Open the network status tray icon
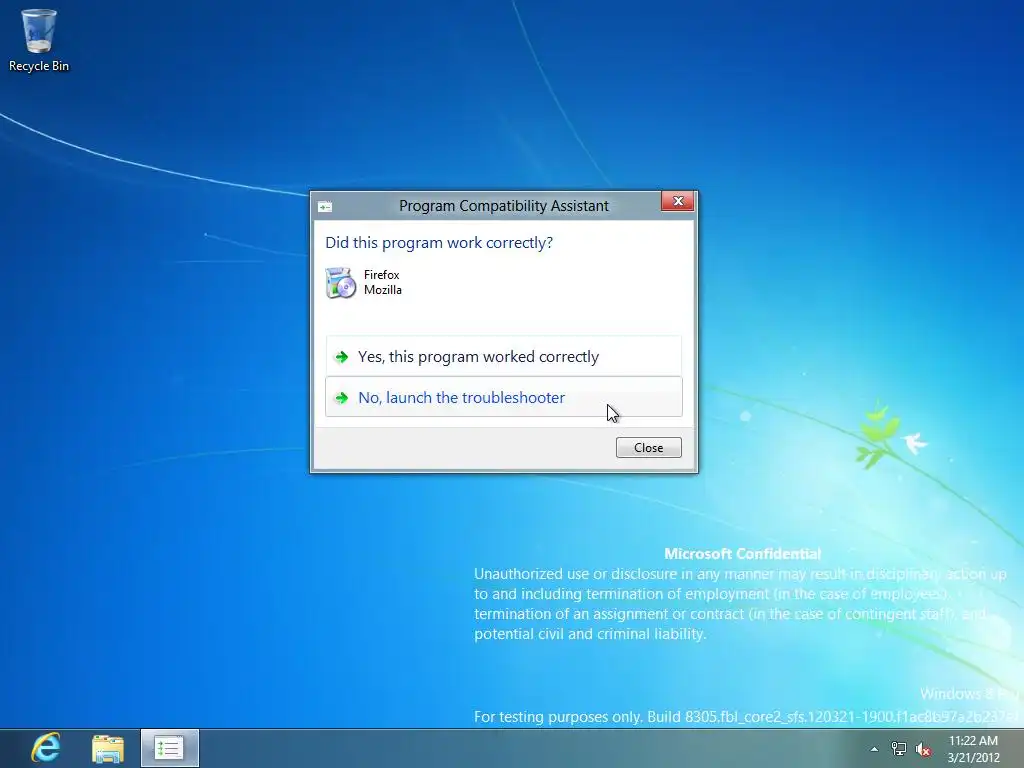 tap(899, 749)
